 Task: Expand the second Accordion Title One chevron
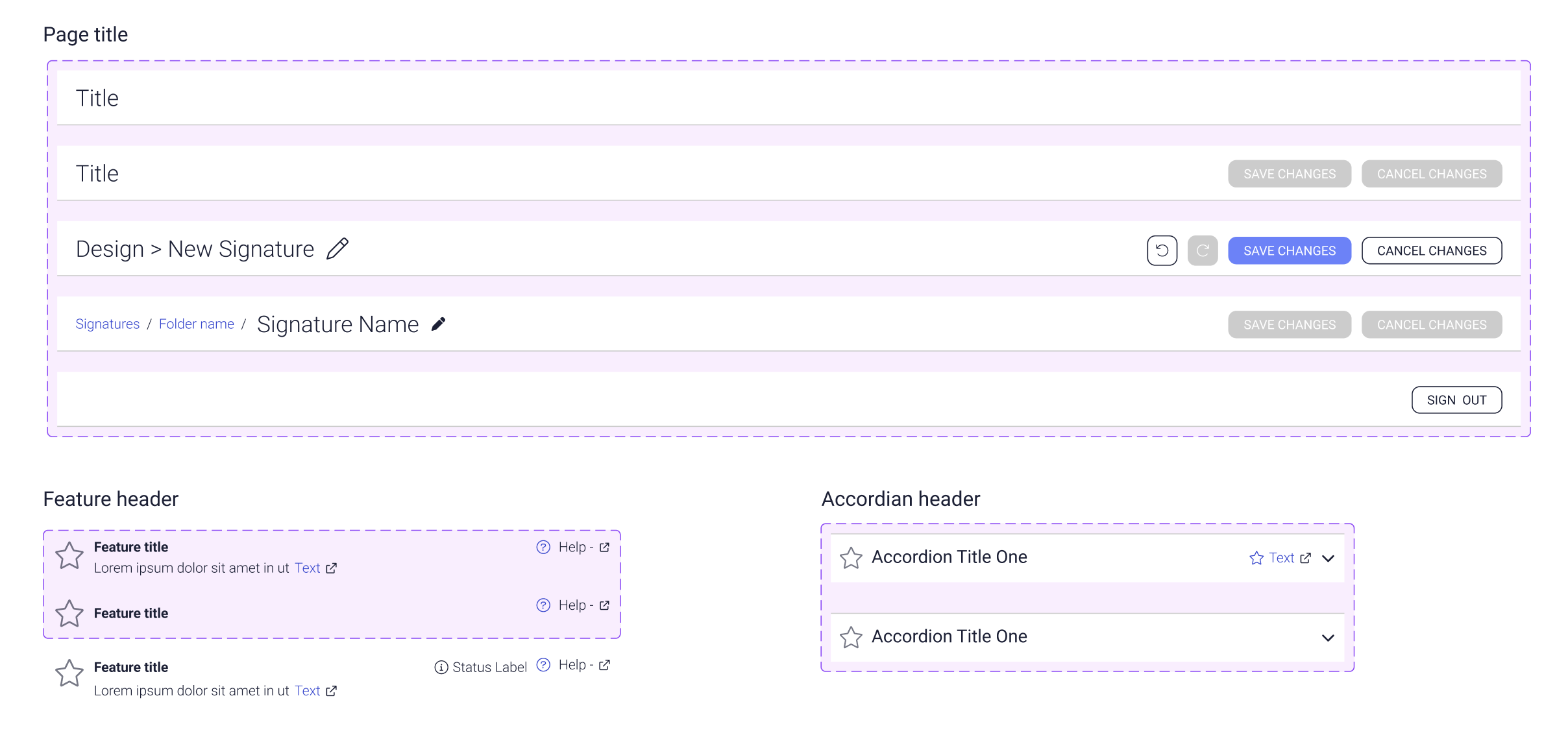[1328, 638]
